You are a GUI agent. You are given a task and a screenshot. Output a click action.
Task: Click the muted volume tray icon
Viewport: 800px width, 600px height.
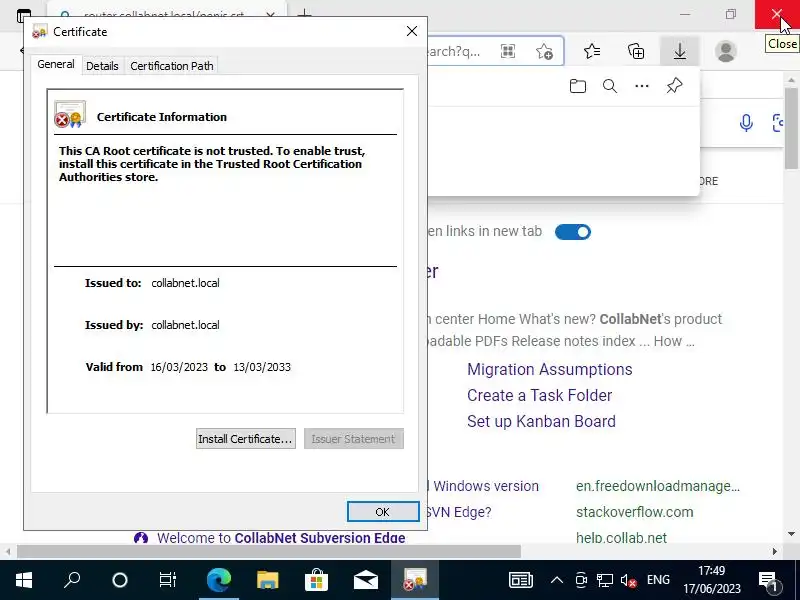628,580
